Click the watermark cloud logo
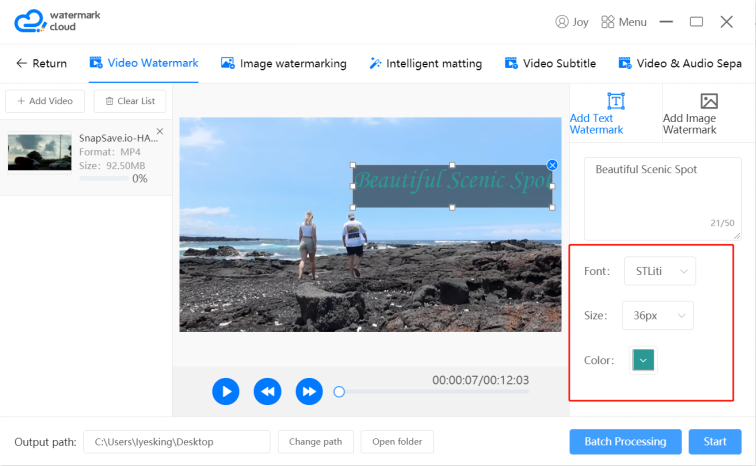Image resolution: width=756 pixels, height=466 pixels. pyautogui.click(x=57, y=21)
